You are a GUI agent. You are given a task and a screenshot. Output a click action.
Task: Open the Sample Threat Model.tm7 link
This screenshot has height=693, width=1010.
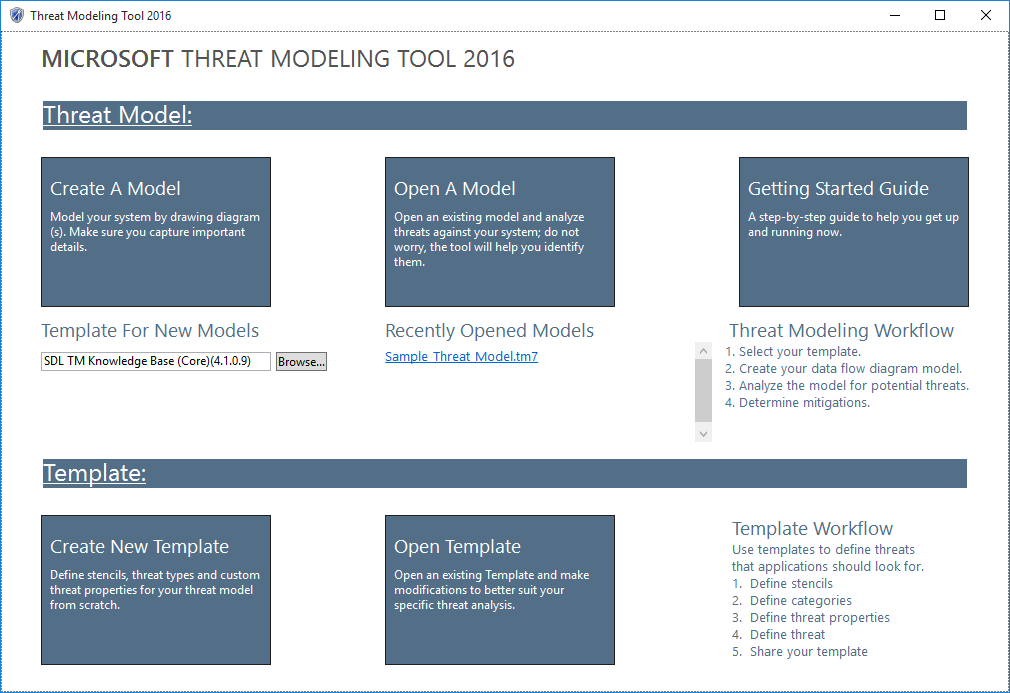pyautogui.click(x=461, y=357)
